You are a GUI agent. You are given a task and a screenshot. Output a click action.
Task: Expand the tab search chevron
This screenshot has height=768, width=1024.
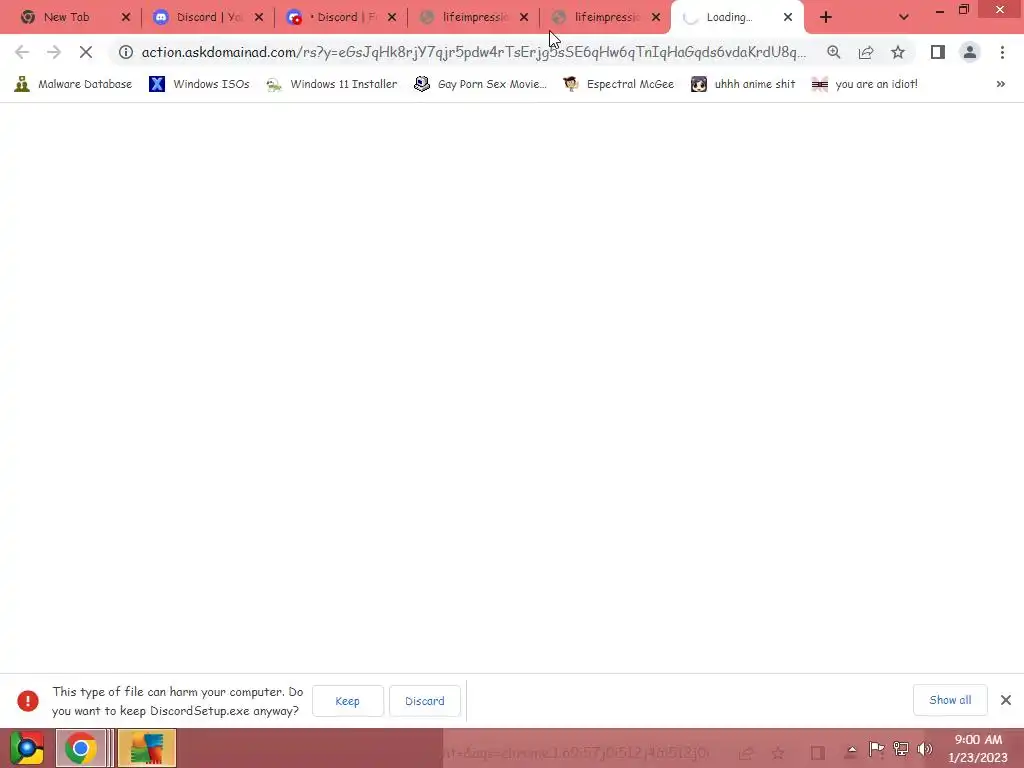(903, 18)
